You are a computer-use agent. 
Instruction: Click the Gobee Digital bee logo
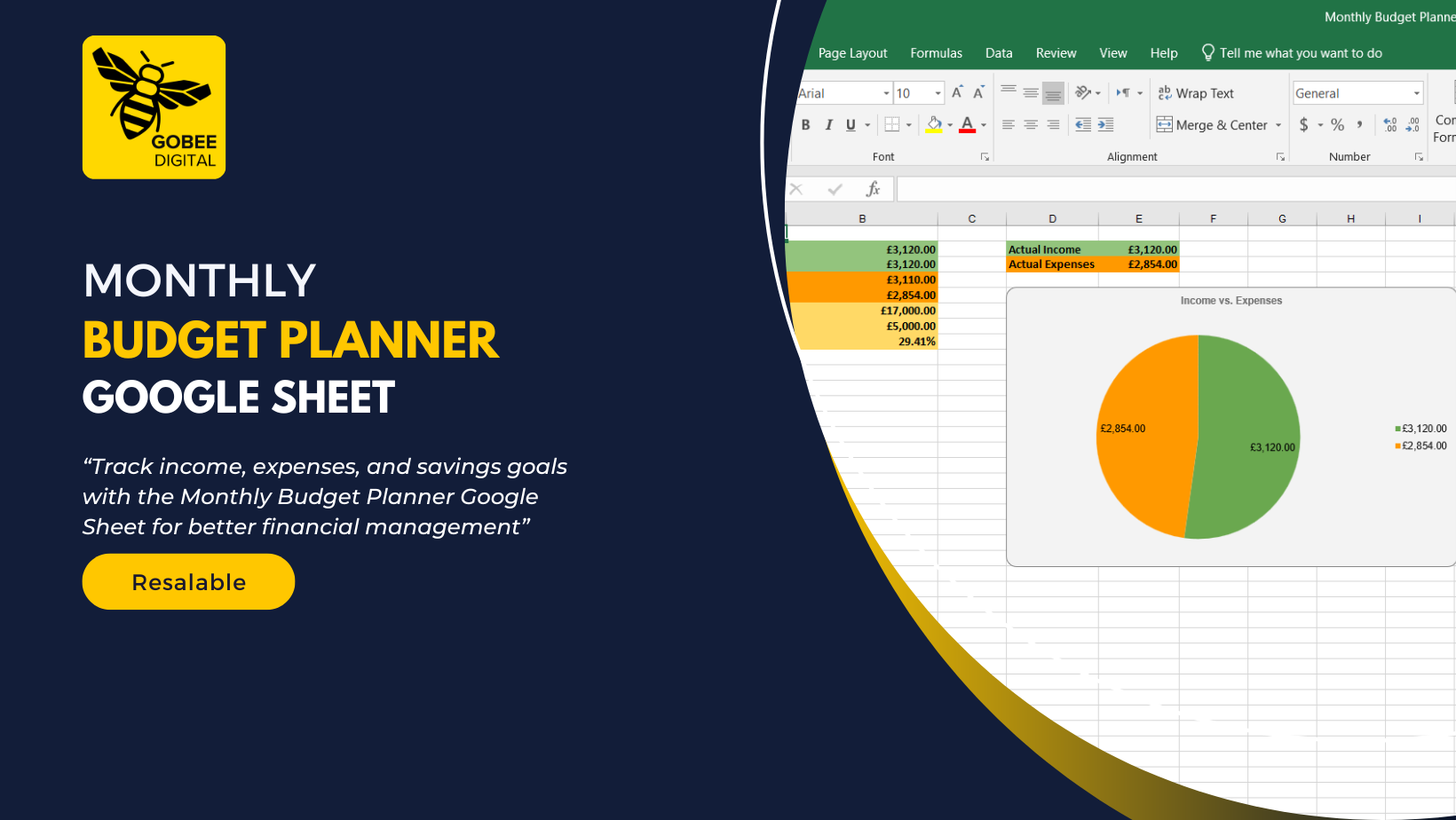[154, 107]
